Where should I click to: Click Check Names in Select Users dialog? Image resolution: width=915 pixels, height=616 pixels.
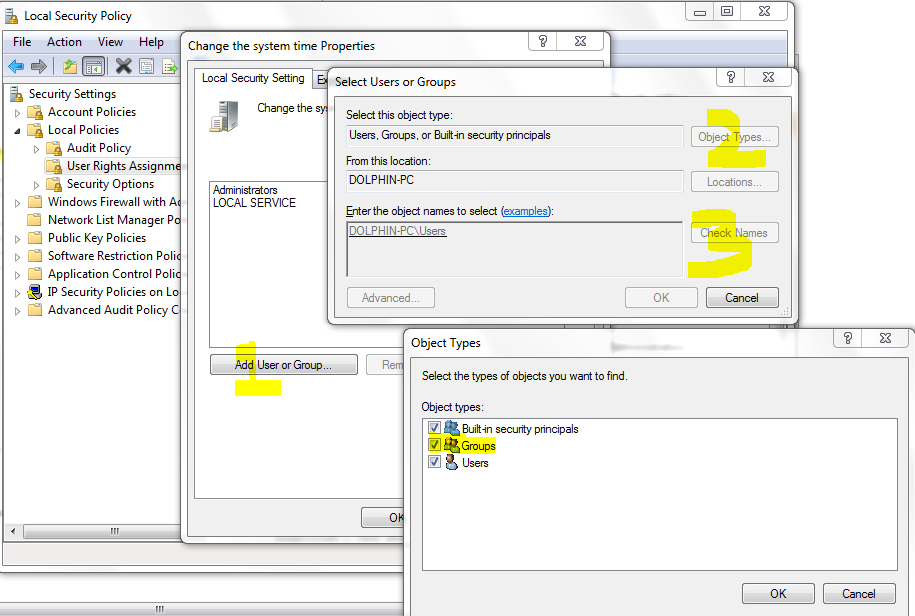734,232
